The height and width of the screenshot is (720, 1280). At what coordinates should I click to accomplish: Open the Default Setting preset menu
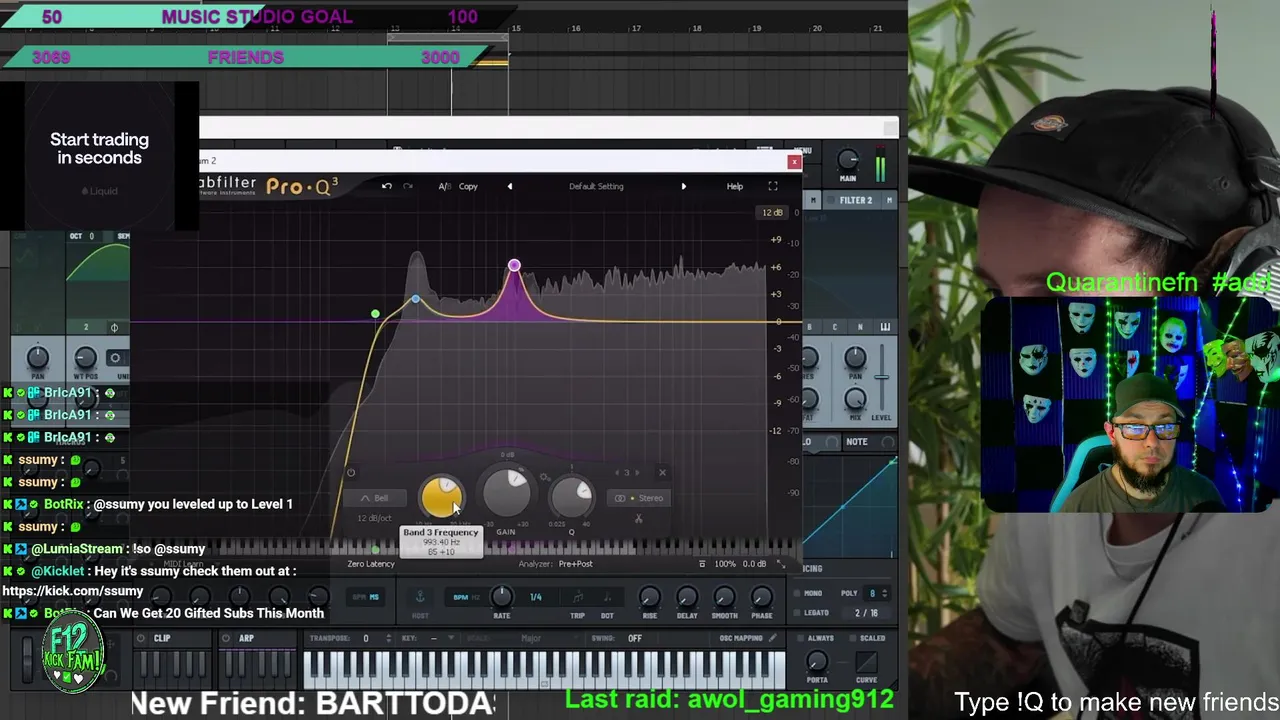(x=596, y=186)
